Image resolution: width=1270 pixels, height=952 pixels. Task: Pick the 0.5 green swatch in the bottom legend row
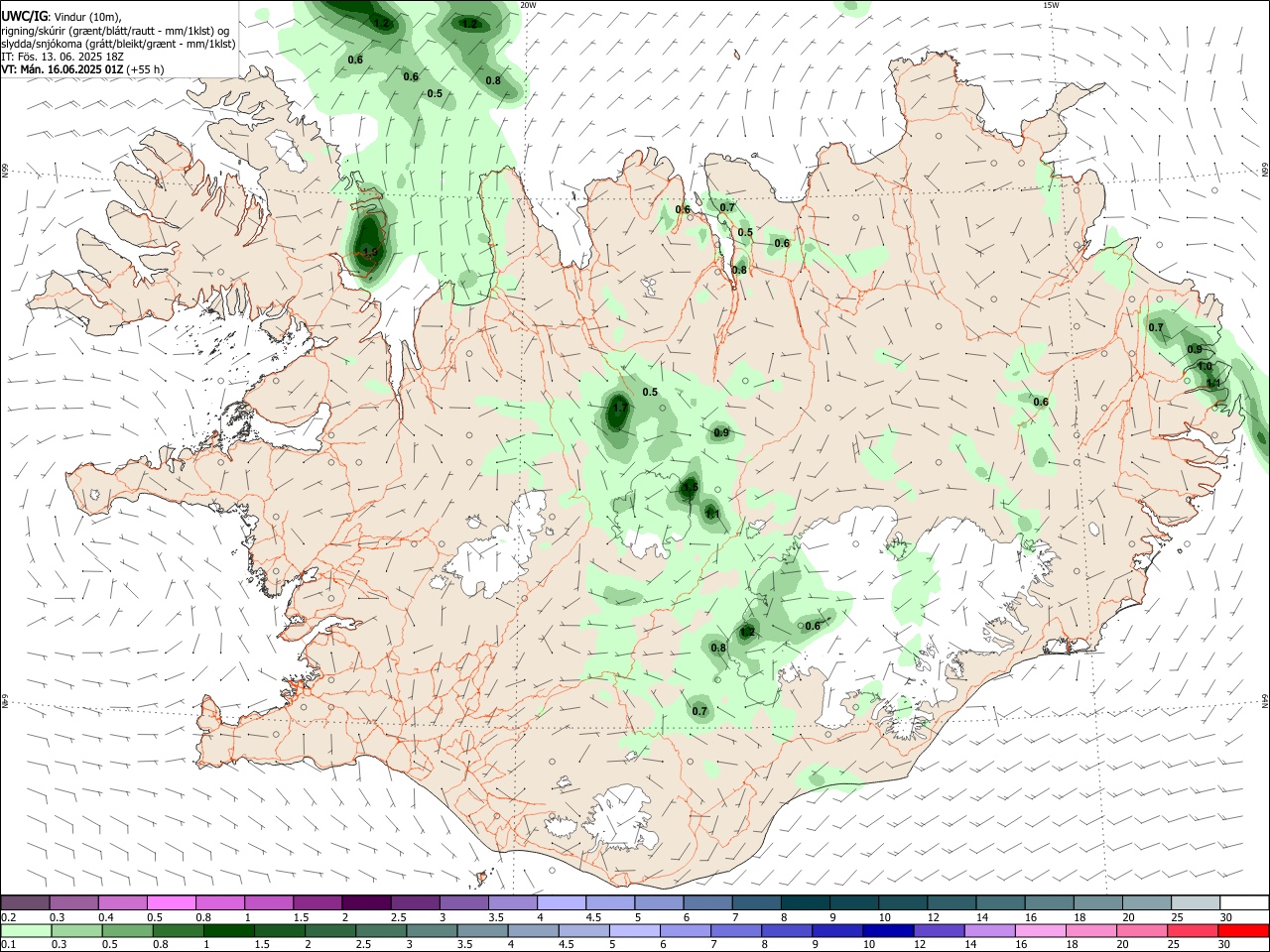click(127, 930)
